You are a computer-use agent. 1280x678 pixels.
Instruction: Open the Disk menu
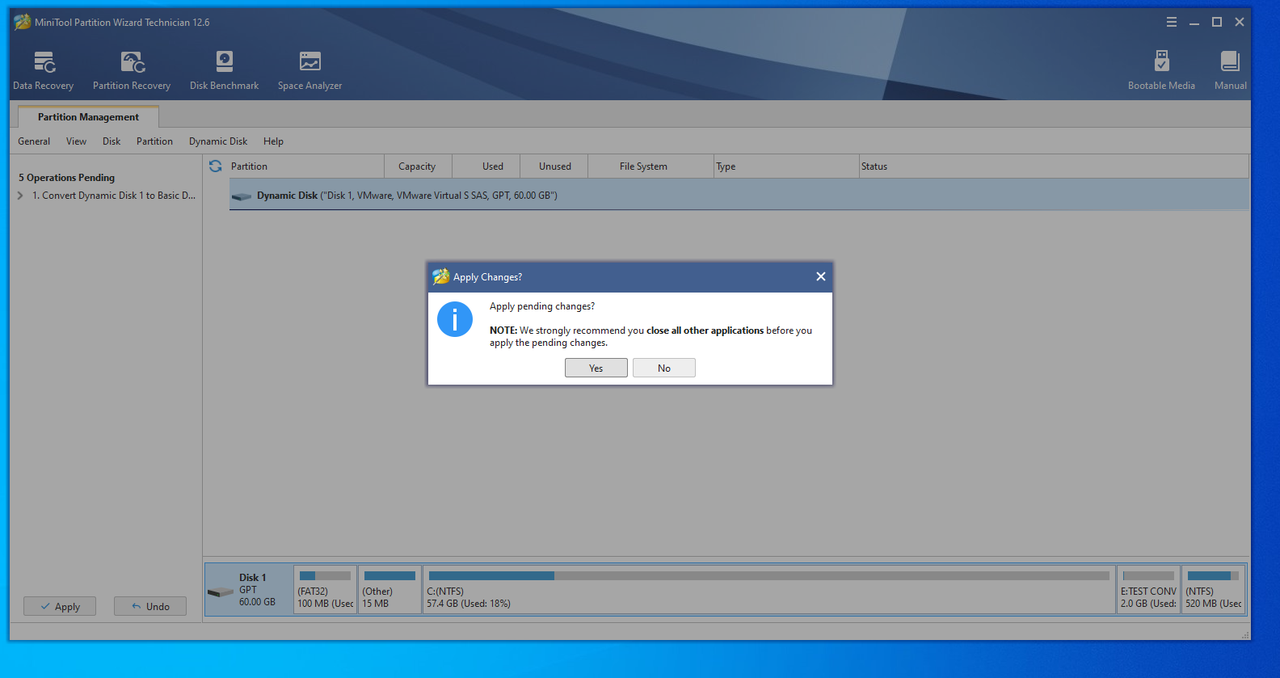pos(111,141)
